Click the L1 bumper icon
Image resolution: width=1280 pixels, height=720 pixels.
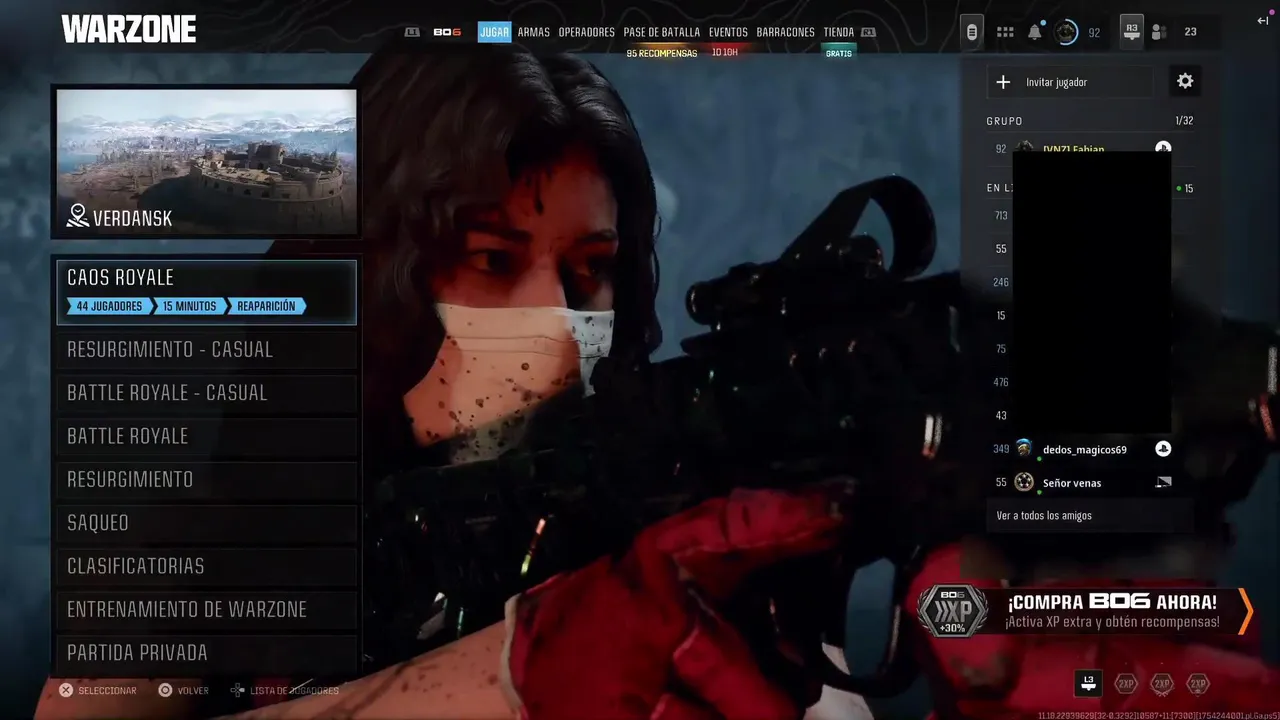pyautogui.click(x=412, y=32)
